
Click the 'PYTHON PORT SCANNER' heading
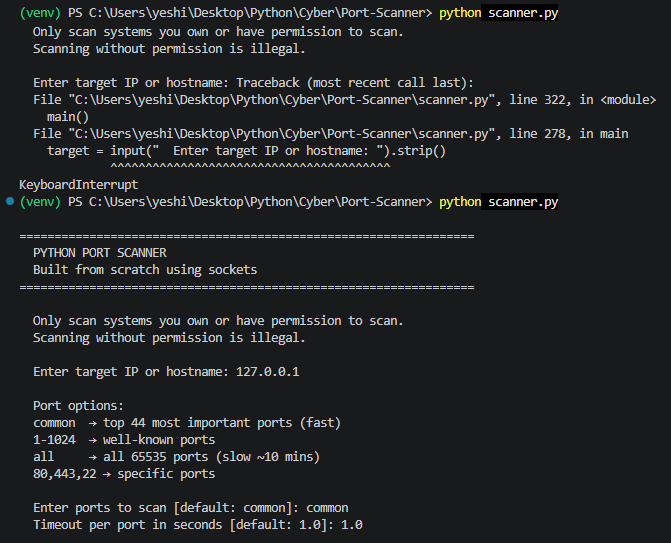click(x=100, y=253)
